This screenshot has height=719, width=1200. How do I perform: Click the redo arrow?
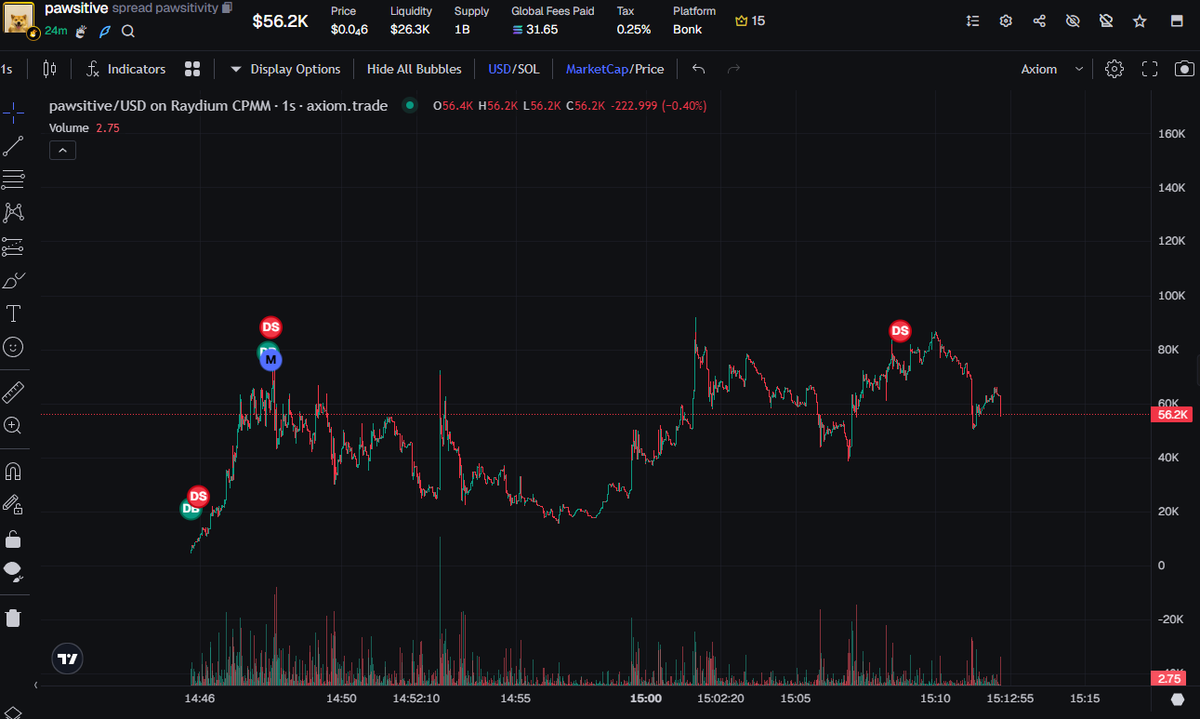coord(734,69)
